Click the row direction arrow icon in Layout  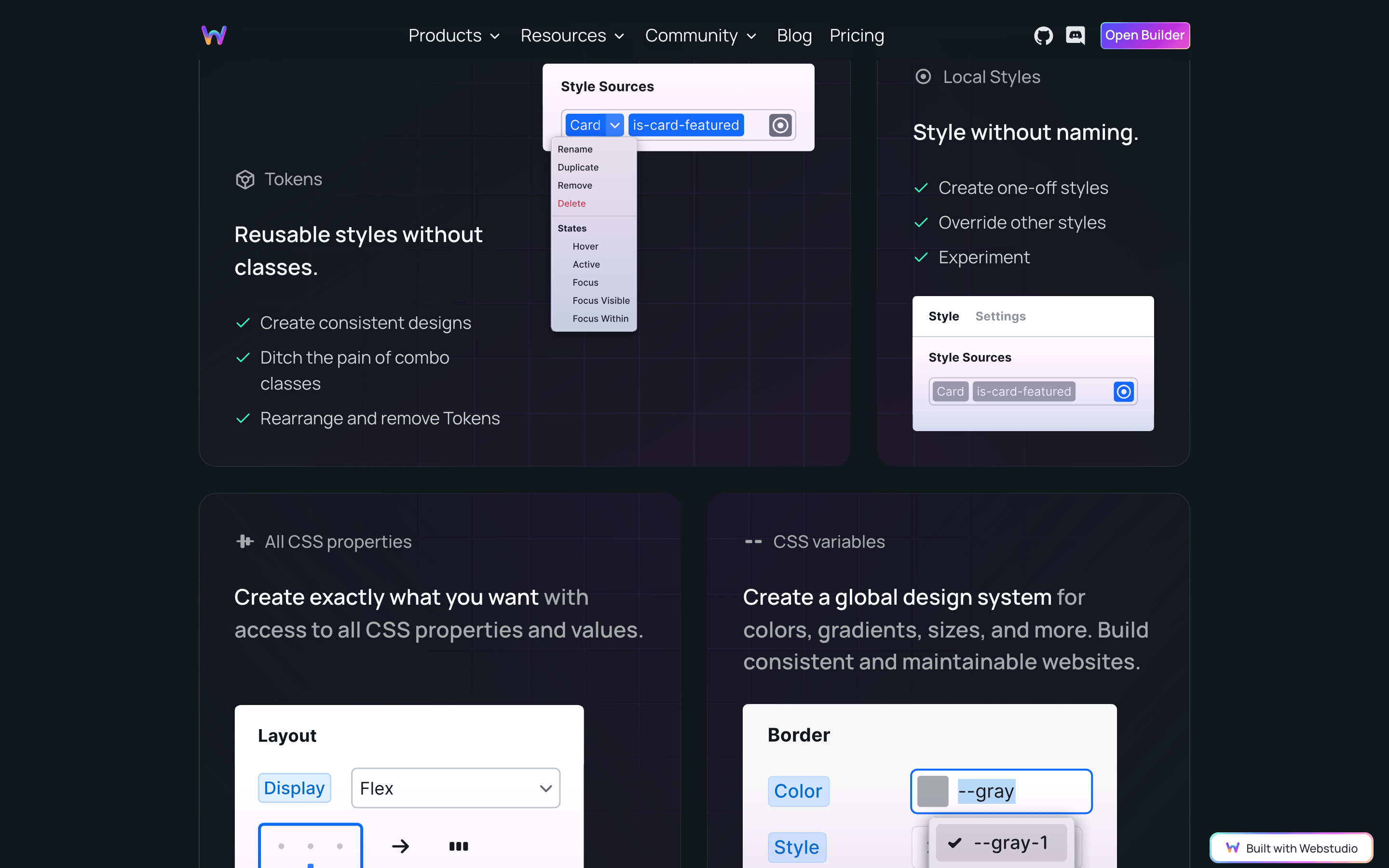tap(401, 846)
